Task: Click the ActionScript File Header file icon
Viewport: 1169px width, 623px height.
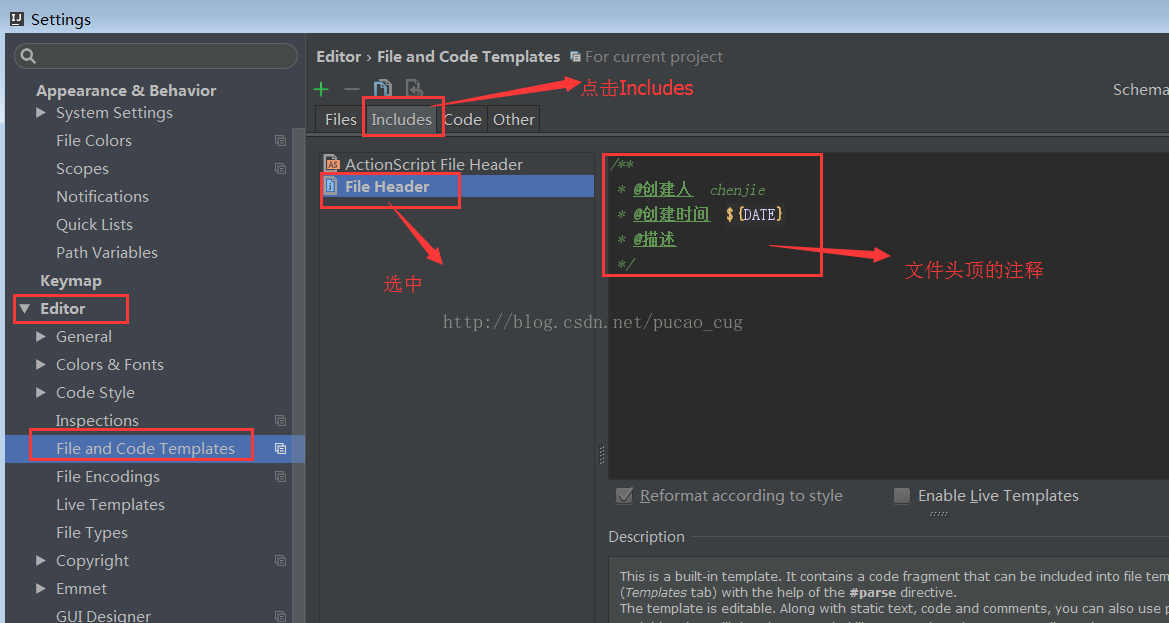Action: coord(332,164)
